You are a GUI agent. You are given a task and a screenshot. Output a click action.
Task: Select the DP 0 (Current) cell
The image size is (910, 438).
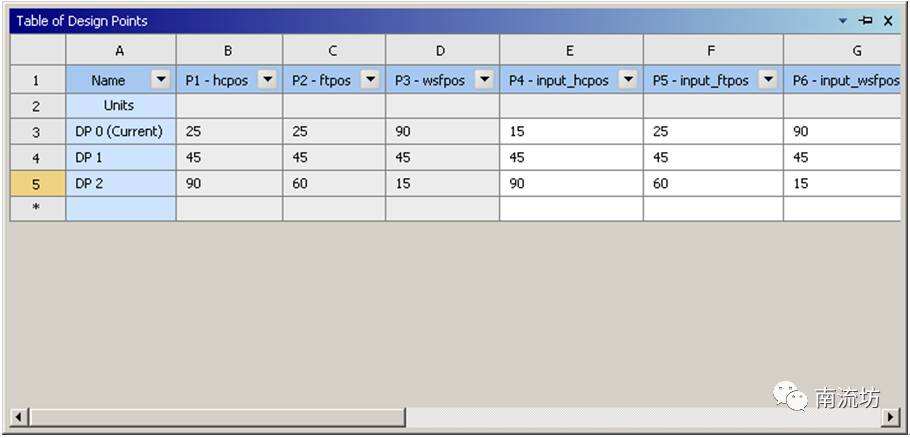[121, 132]
